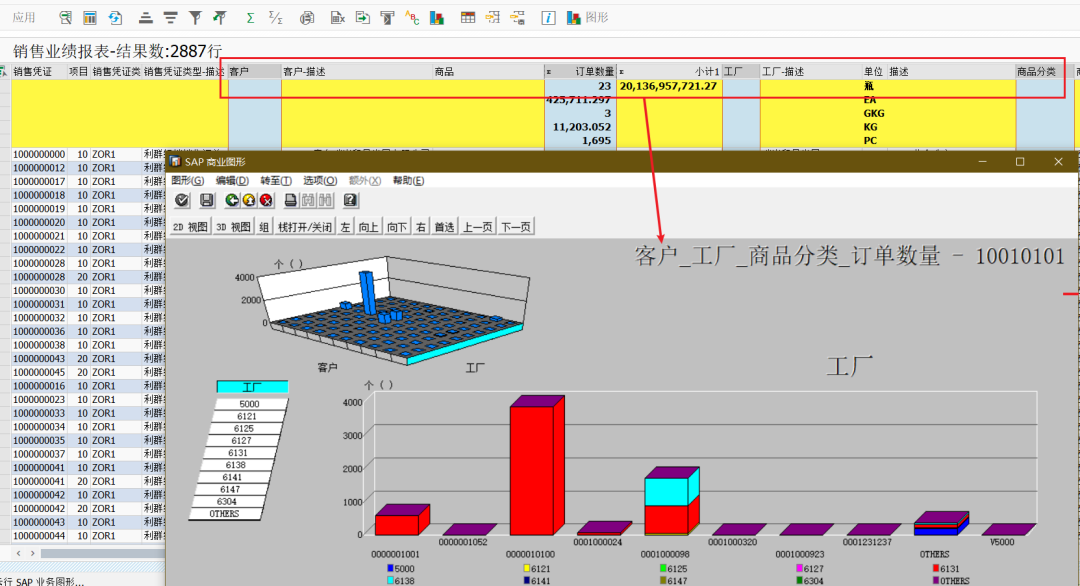Click the 右 rotate button

click(421, 227)
